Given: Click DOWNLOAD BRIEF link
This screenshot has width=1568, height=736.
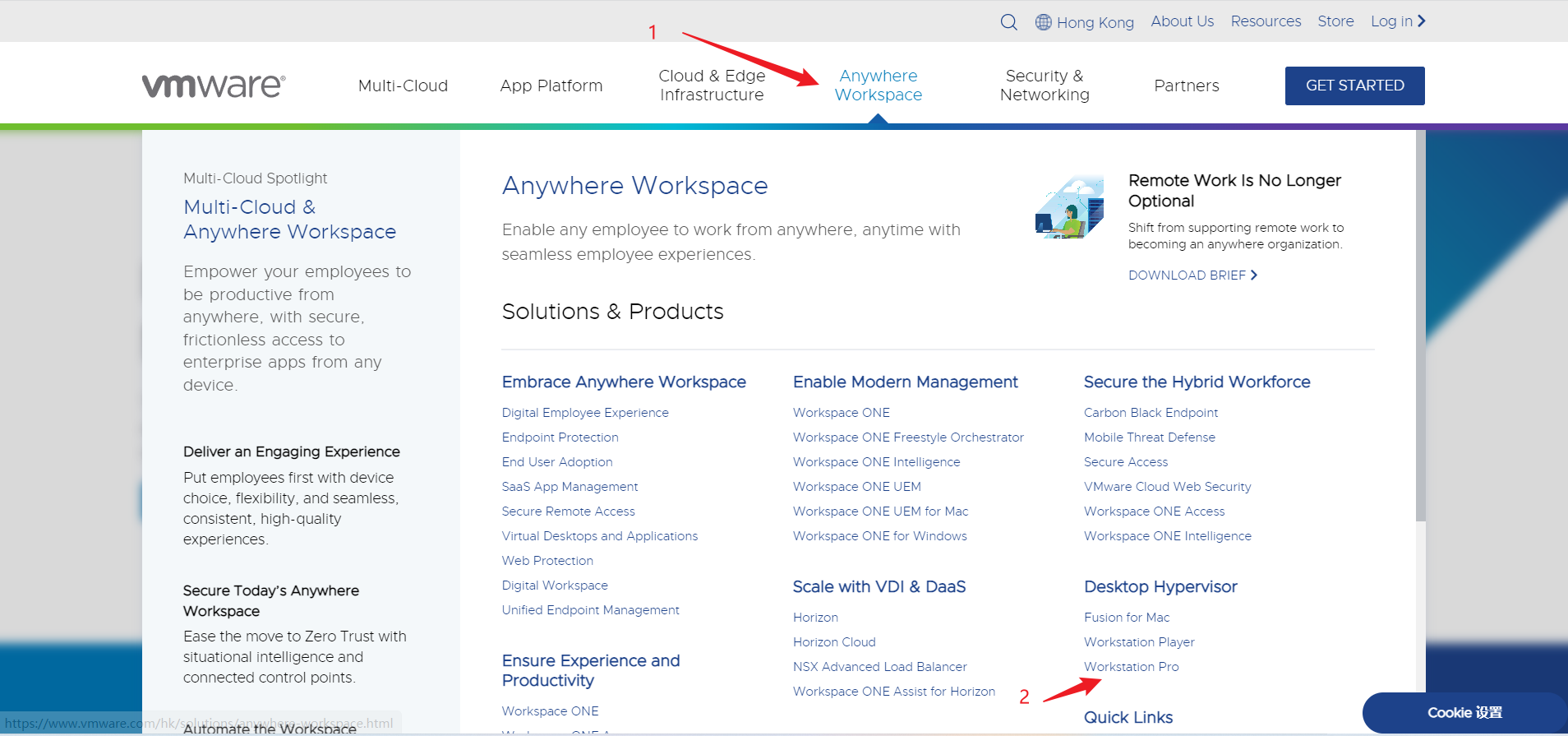Looking at the screenshot, I should pyautogui.click(x=1192, y=275).
